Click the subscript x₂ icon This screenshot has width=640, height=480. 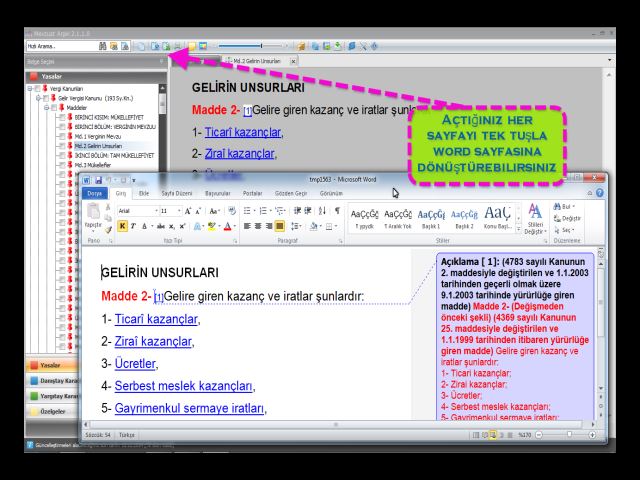tap(172, 226)
